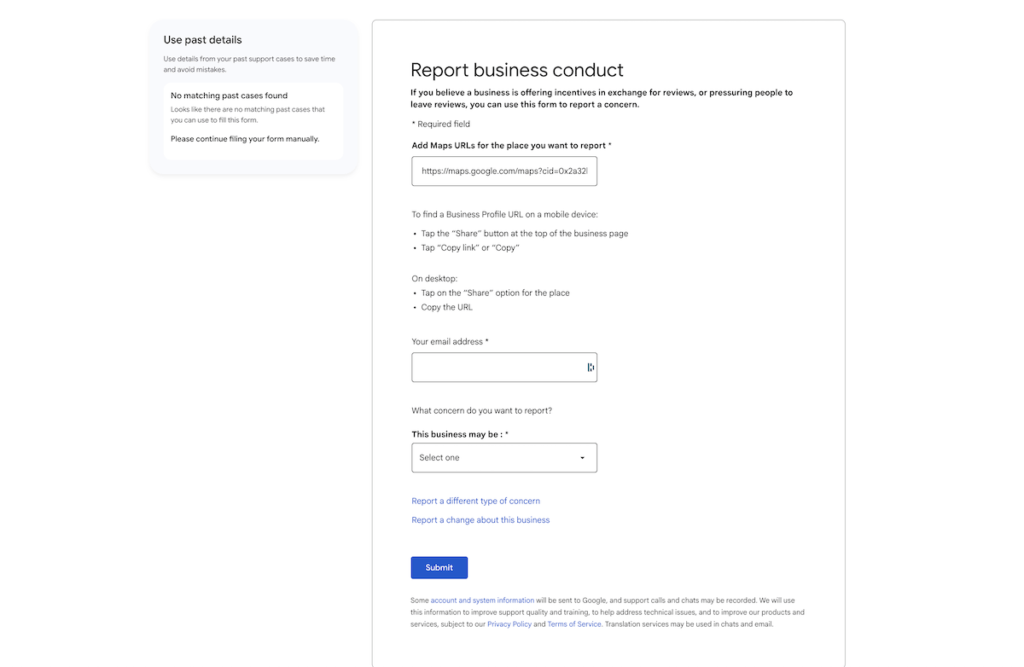
Task: Open the "This business may be" dropdown
Action: coord(504,457)
